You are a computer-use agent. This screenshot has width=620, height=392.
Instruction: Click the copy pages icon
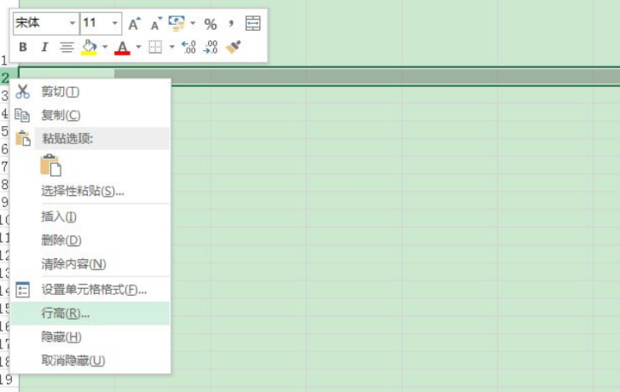tap(22, 115)
